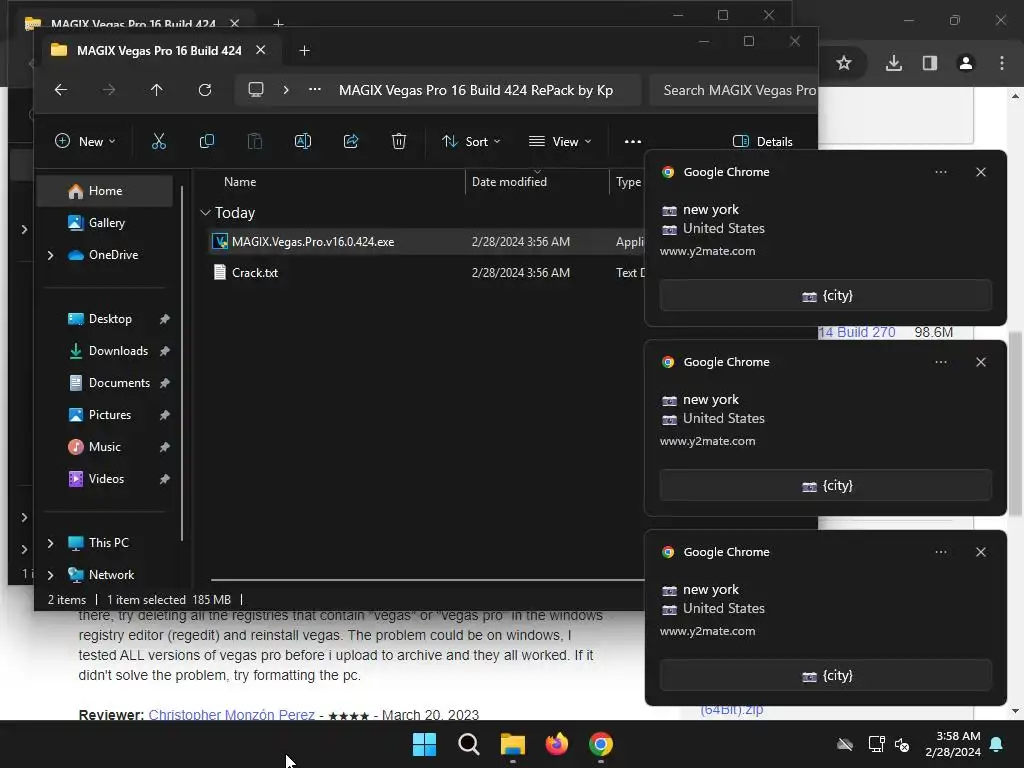Open Firefox from taskbar
The image size is (1024, 768).
556,744
